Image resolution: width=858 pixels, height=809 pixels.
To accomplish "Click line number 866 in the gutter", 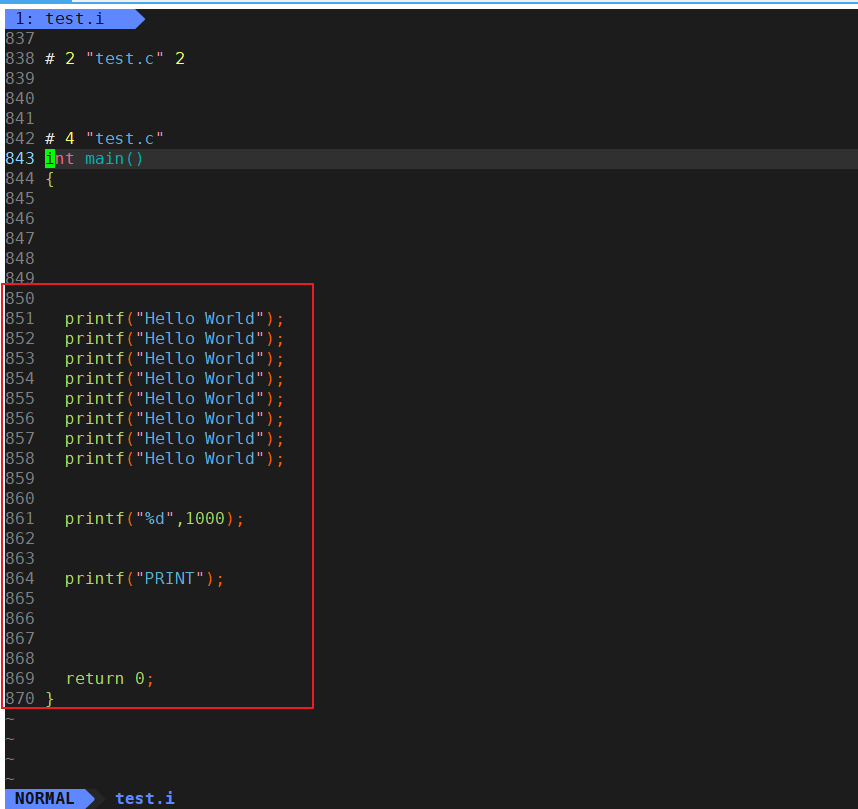I will point(20,619).
